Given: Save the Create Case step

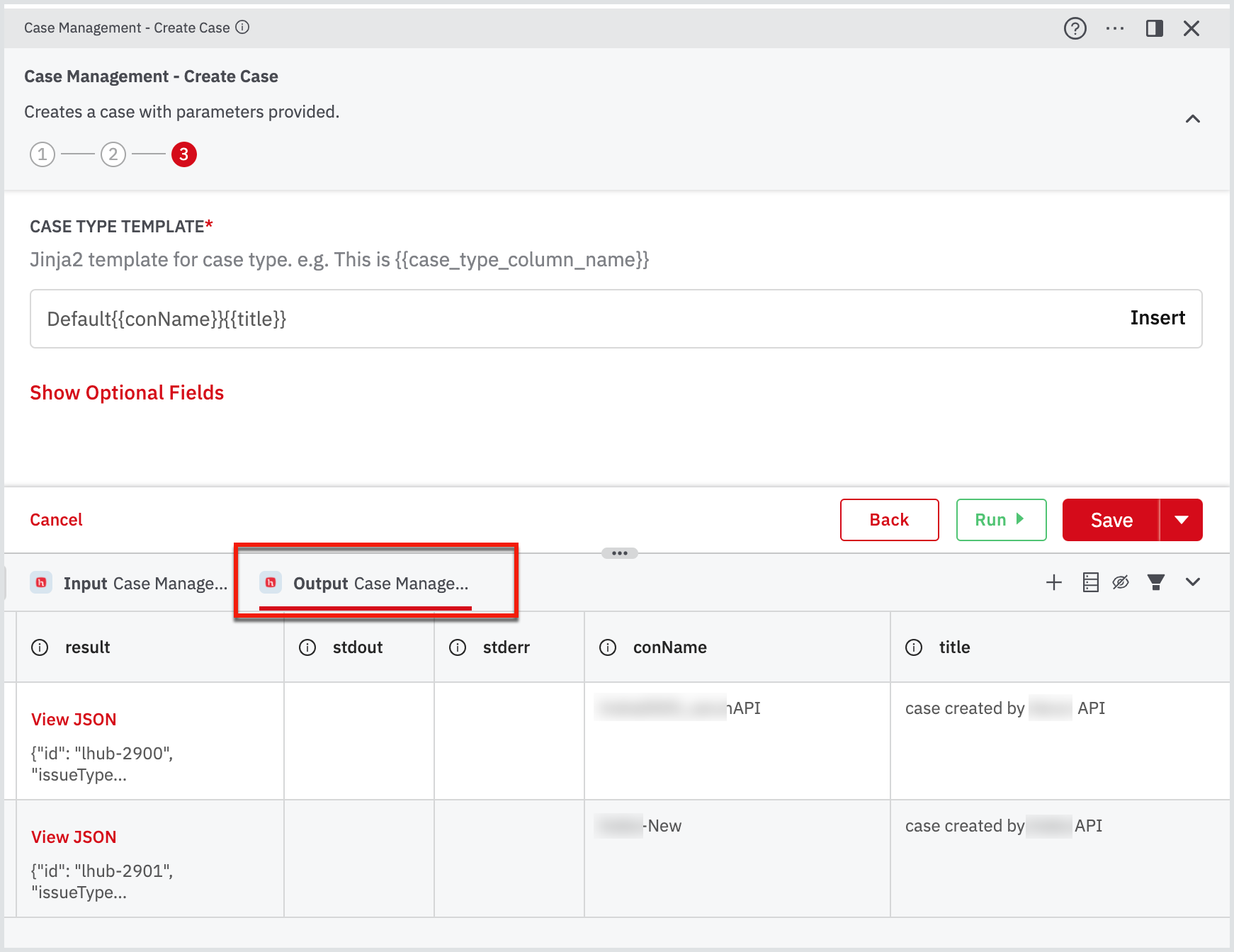Looking at the screenshot, I should [1111, 520].
